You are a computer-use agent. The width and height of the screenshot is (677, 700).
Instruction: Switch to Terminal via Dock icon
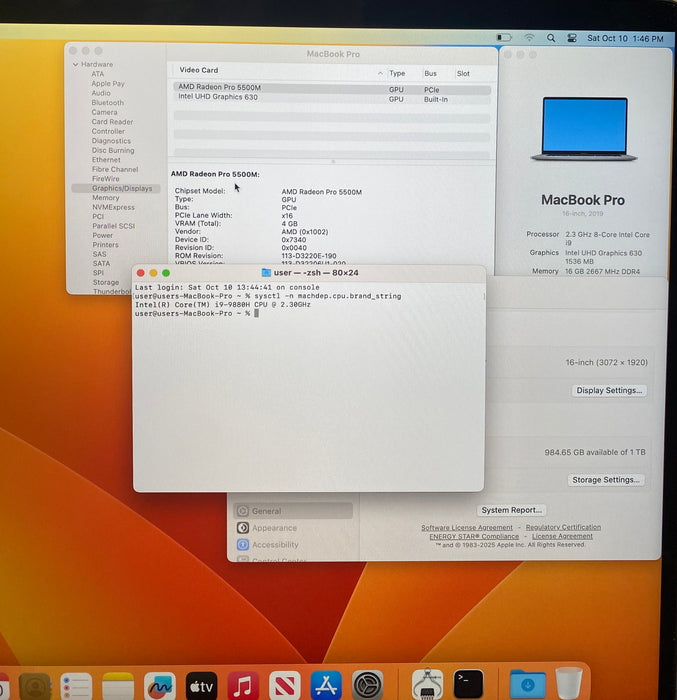[468, 684]
